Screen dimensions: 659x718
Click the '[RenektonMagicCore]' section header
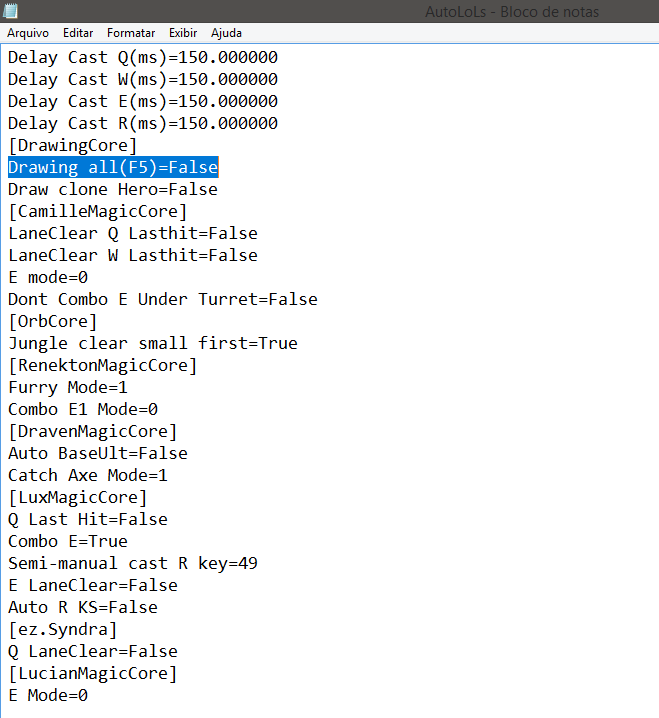103,365
